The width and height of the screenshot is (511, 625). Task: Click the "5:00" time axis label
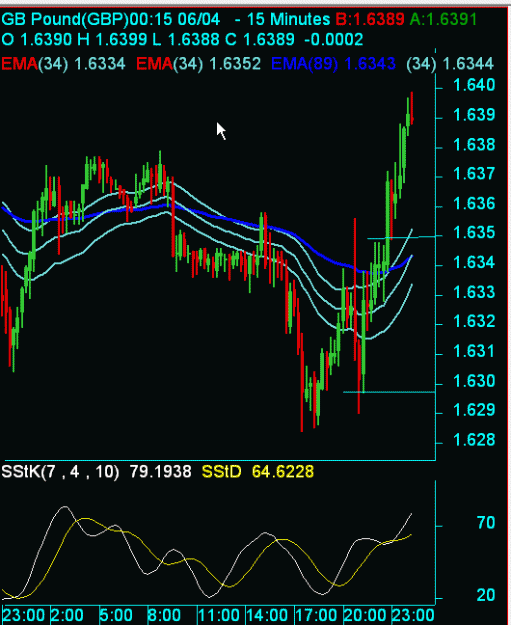[116, 615]
